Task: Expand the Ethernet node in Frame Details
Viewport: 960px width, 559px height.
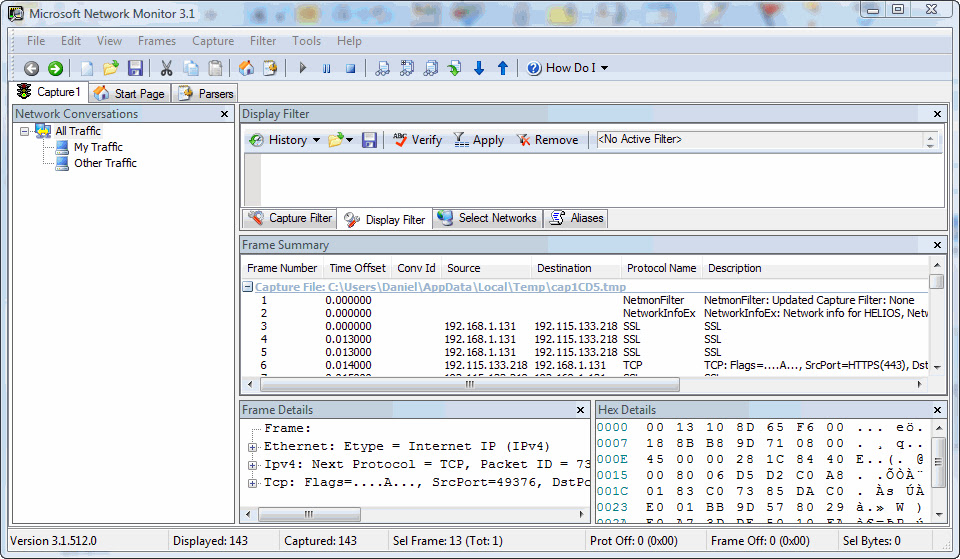Action: click(x=252, y=447)
